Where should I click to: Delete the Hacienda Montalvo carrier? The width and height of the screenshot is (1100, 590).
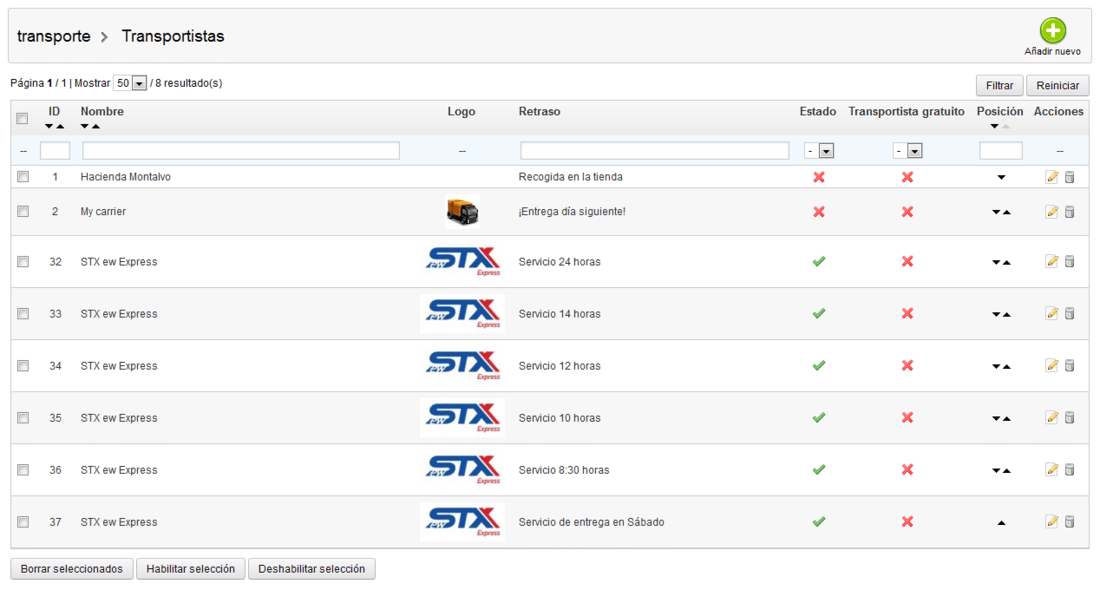coord(1069,177)
